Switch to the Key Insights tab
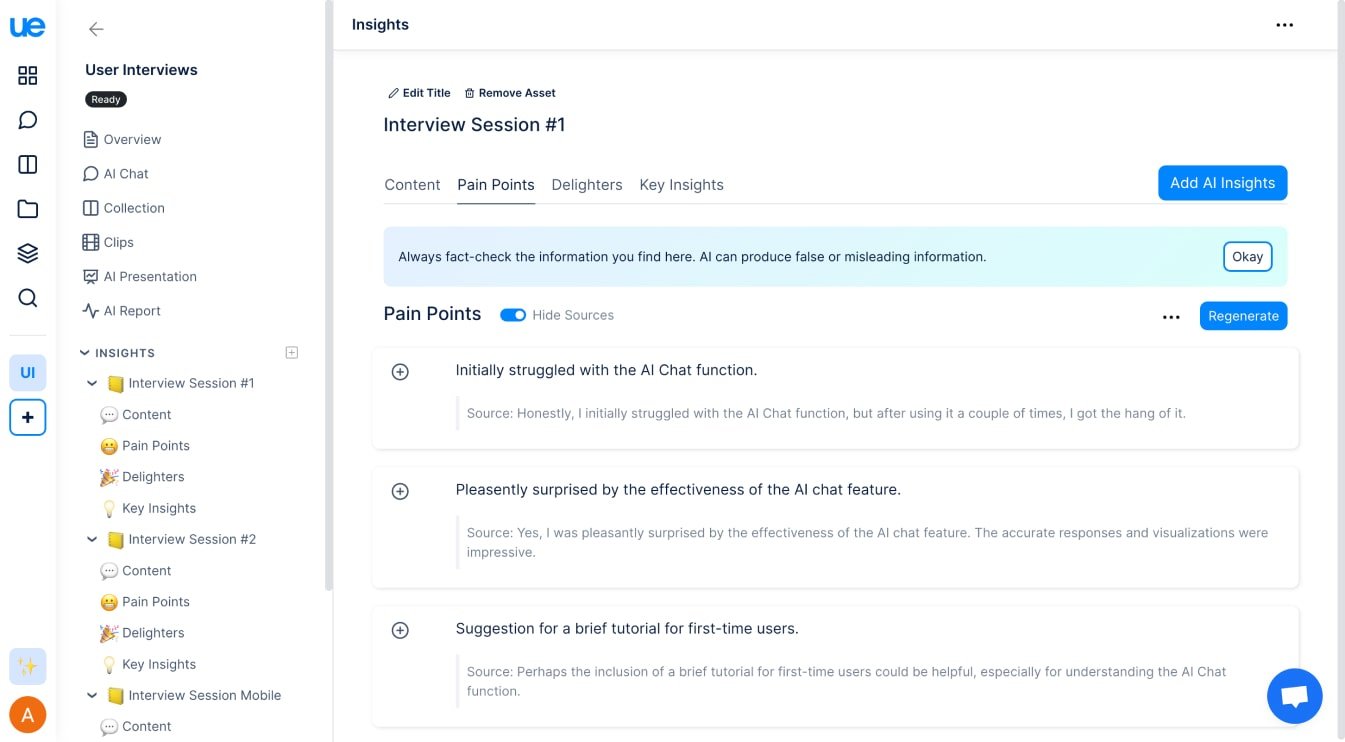 pos(681,185)
